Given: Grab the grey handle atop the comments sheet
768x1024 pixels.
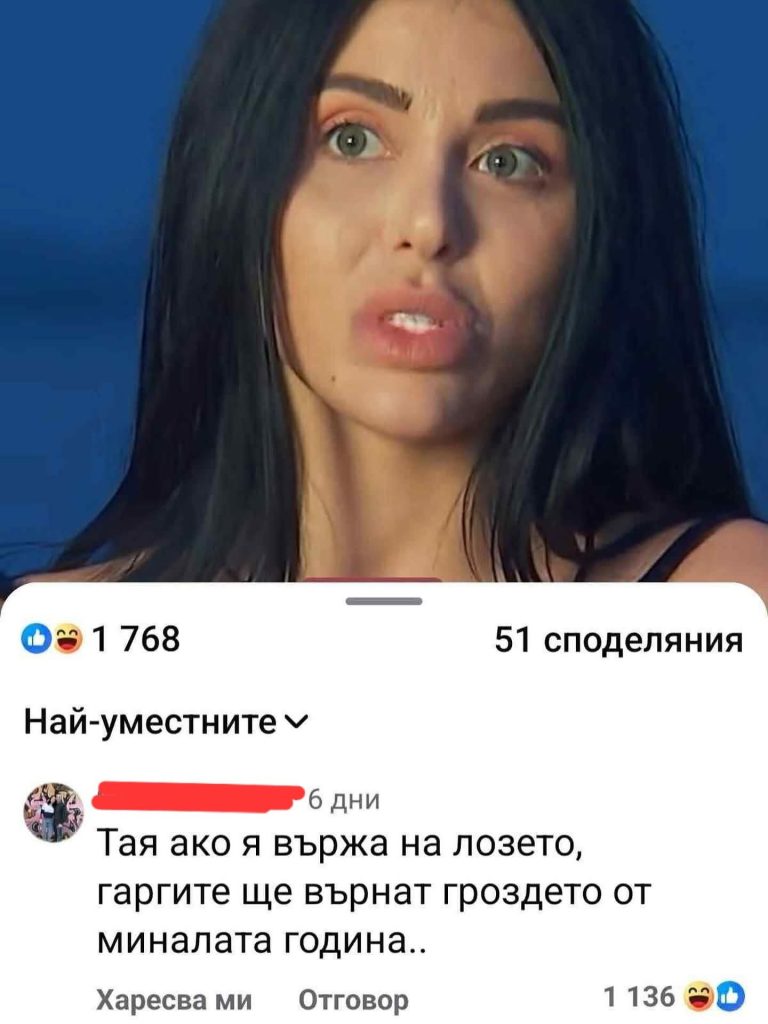Looking at the screenshot, I should coord(383,601).
